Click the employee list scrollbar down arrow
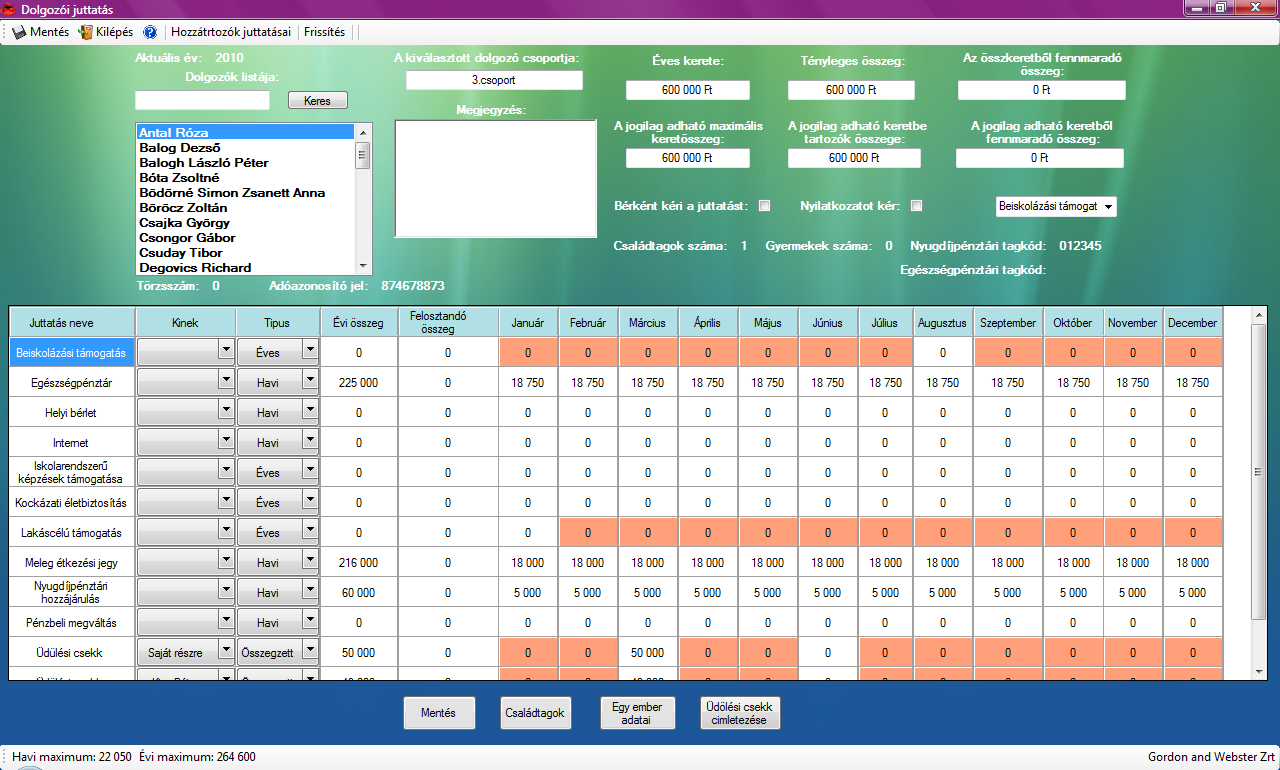The width and height of the screenshot is (1280, 770). (x=363, y=266)
